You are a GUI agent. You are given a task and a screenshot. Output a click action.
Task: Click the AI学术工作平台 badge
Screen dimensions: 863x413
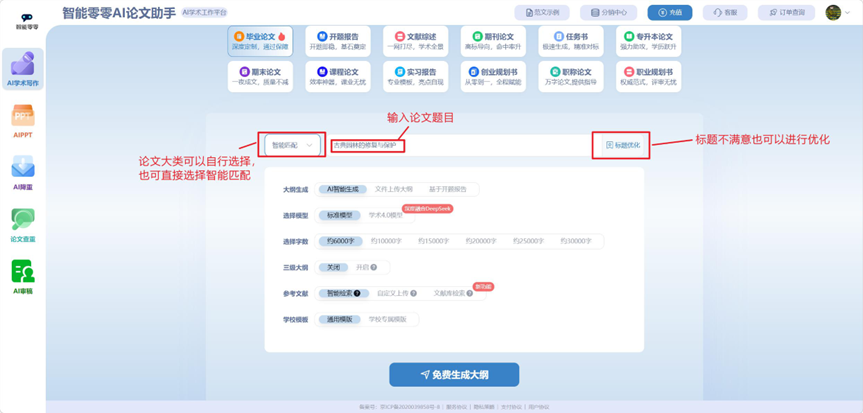tap(204, 12)
